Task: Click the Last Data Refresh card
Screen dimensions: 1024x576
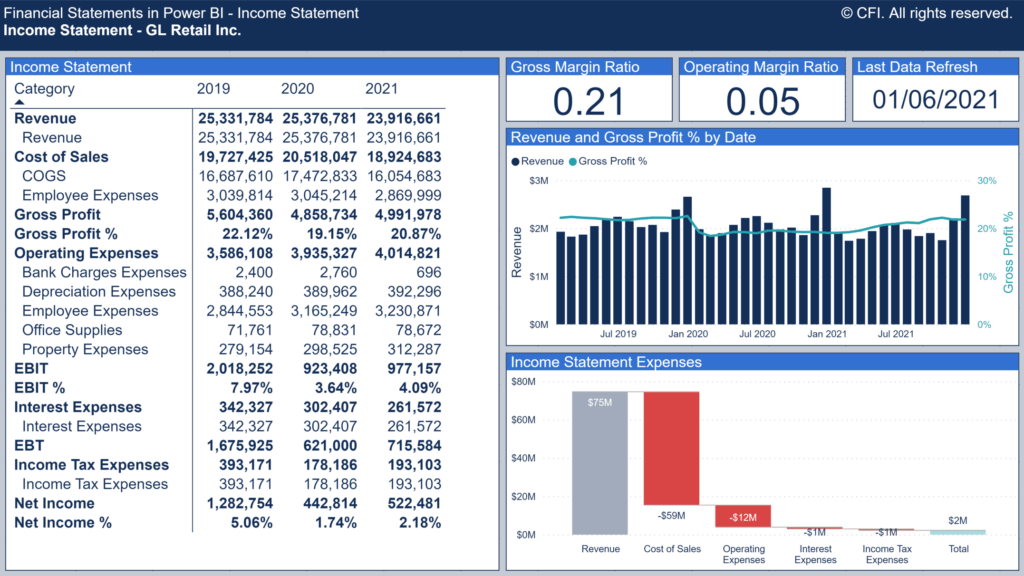Action: (x=934, y=94)
